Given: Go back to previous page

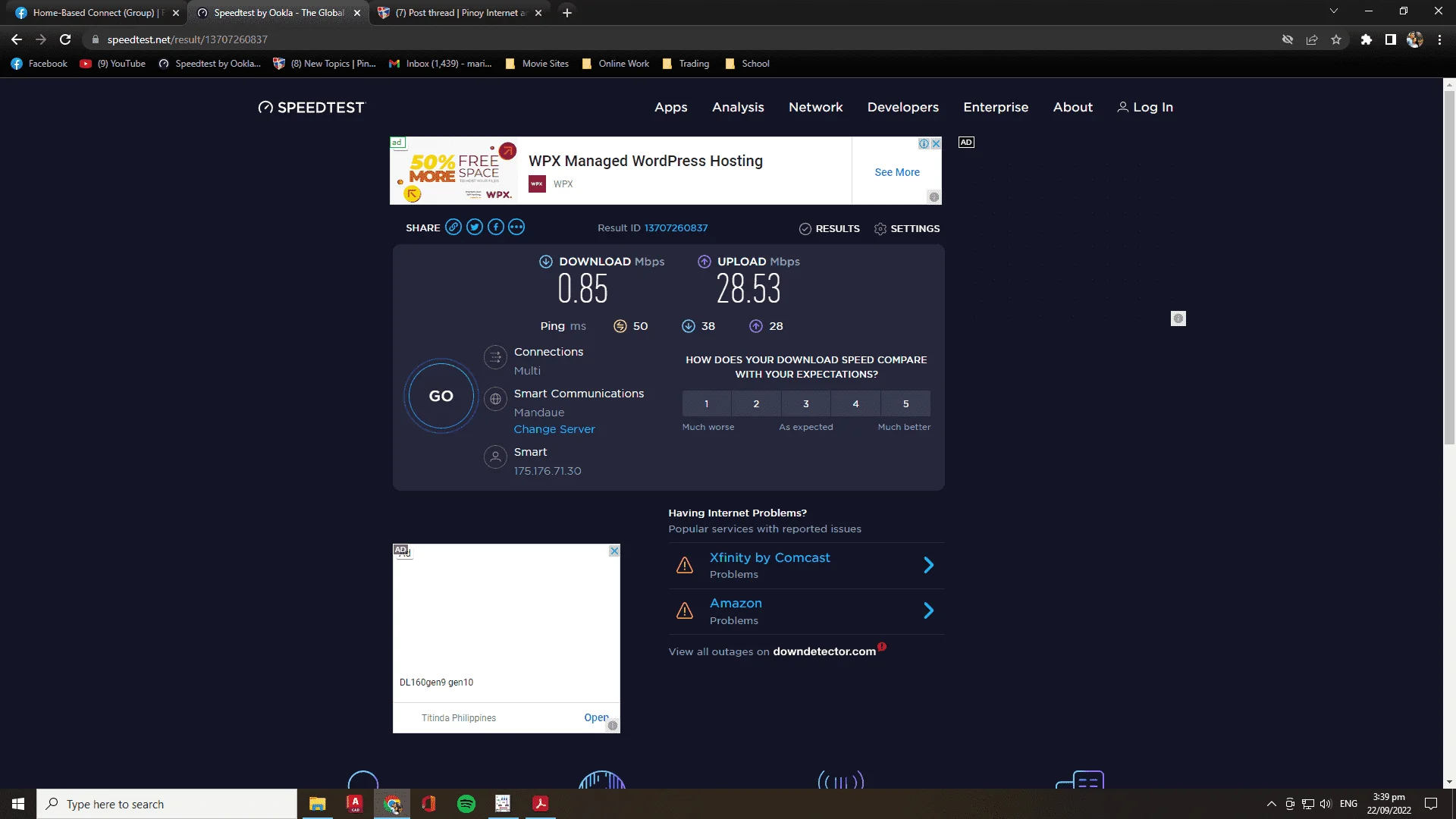Looking at the screenshot, I should tap(17, 39).
